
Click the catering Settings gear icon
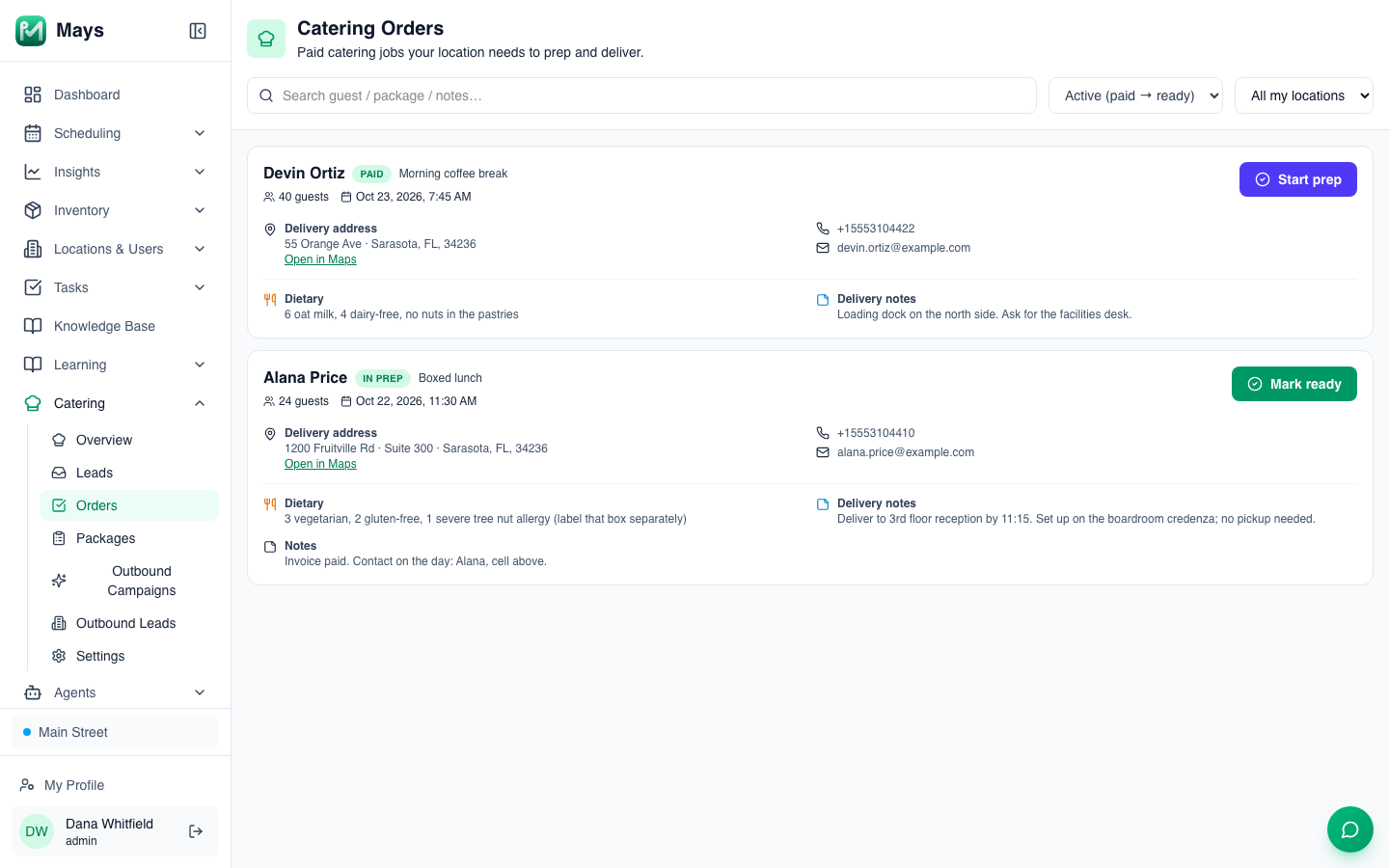pyautogui.click(x=59, y=656)
